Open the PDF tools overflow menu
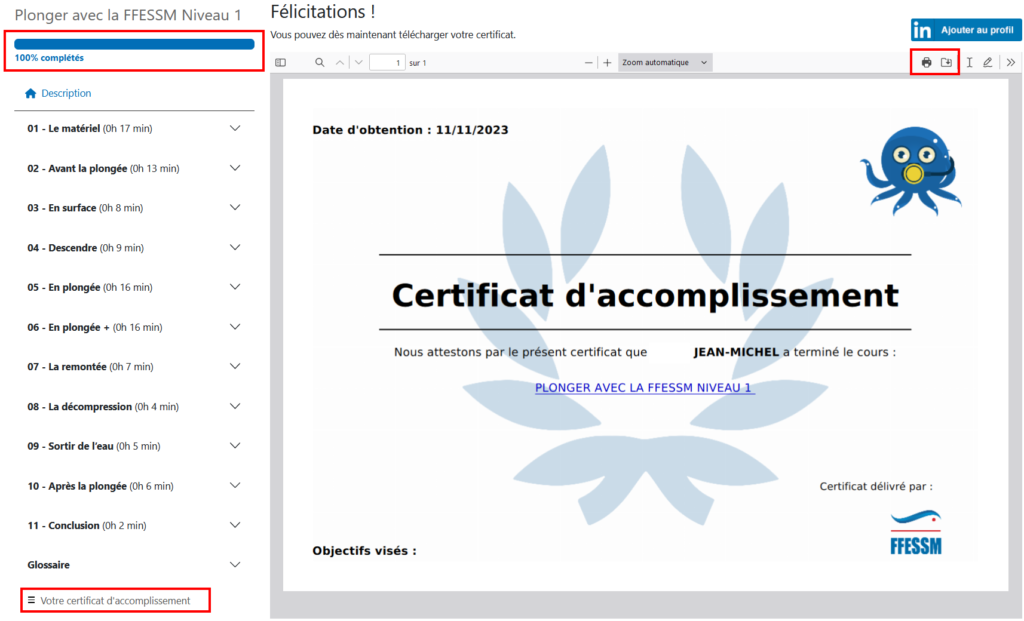 (x=1010, y=63)
